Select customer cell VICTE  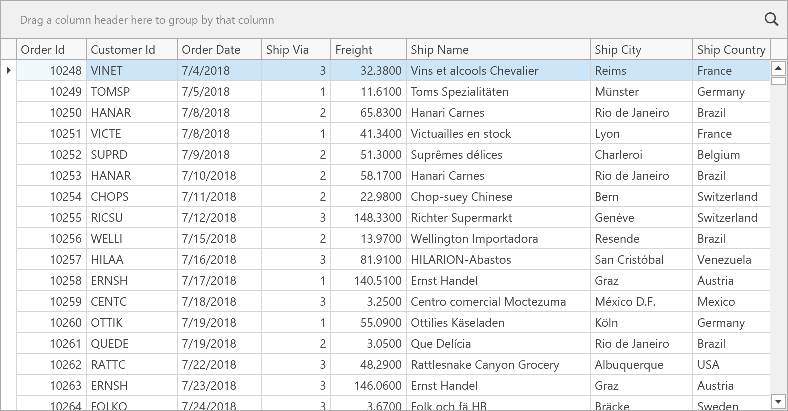132,134
